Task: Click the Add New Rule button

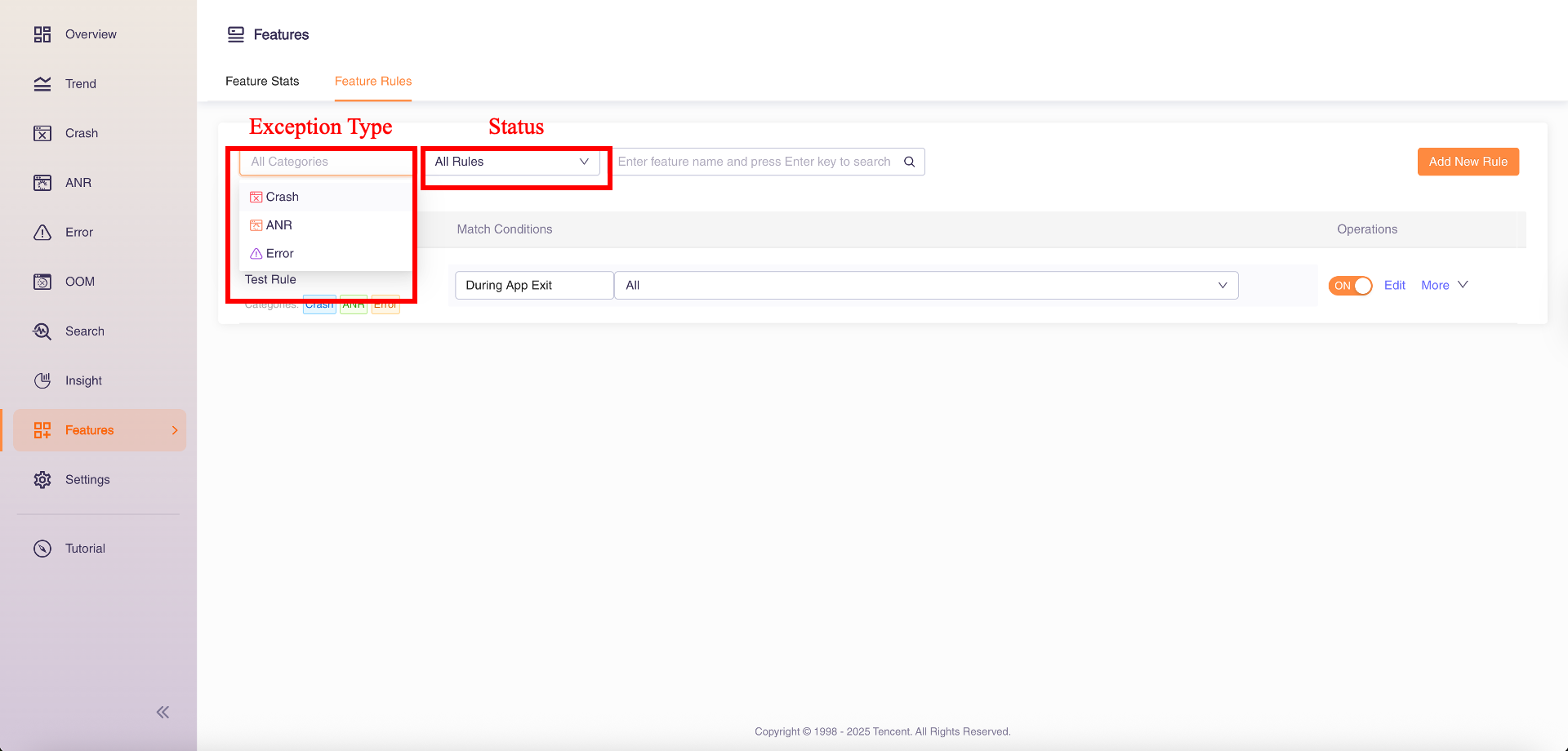Action: click(x=1468, y=162)
